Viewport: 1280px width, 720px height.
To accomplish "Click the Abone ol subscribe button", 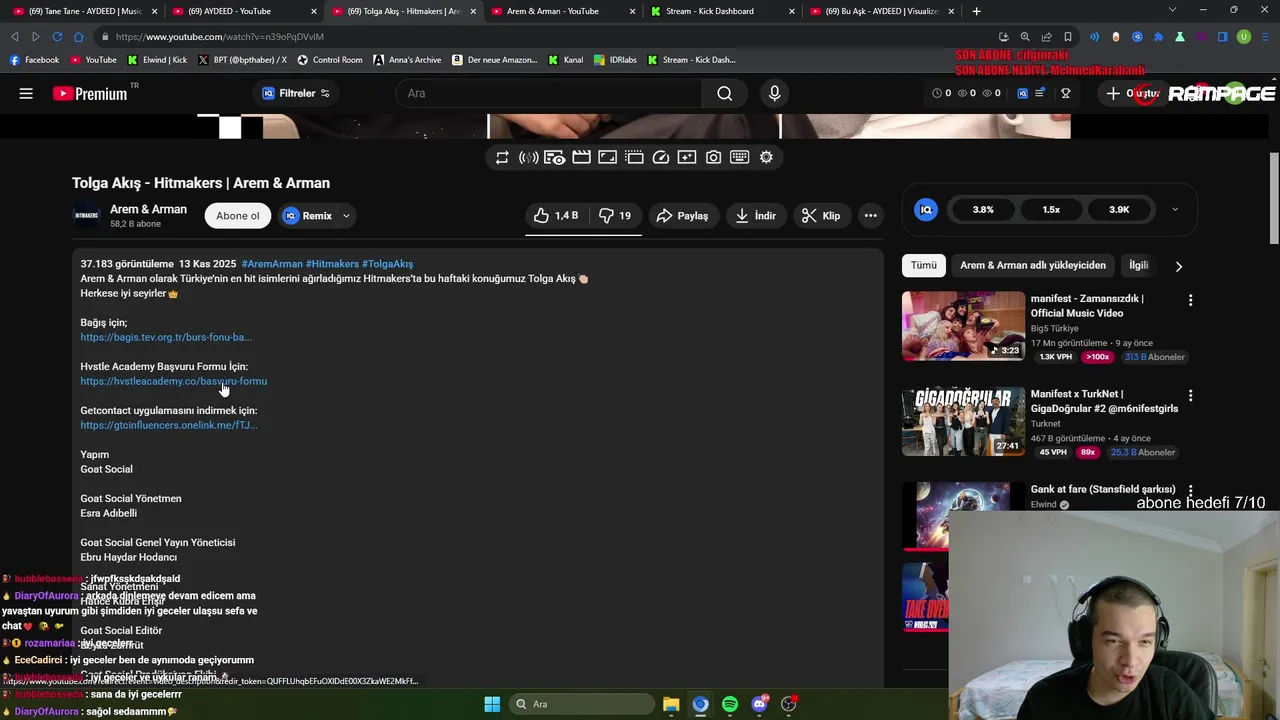I will 238,215.
